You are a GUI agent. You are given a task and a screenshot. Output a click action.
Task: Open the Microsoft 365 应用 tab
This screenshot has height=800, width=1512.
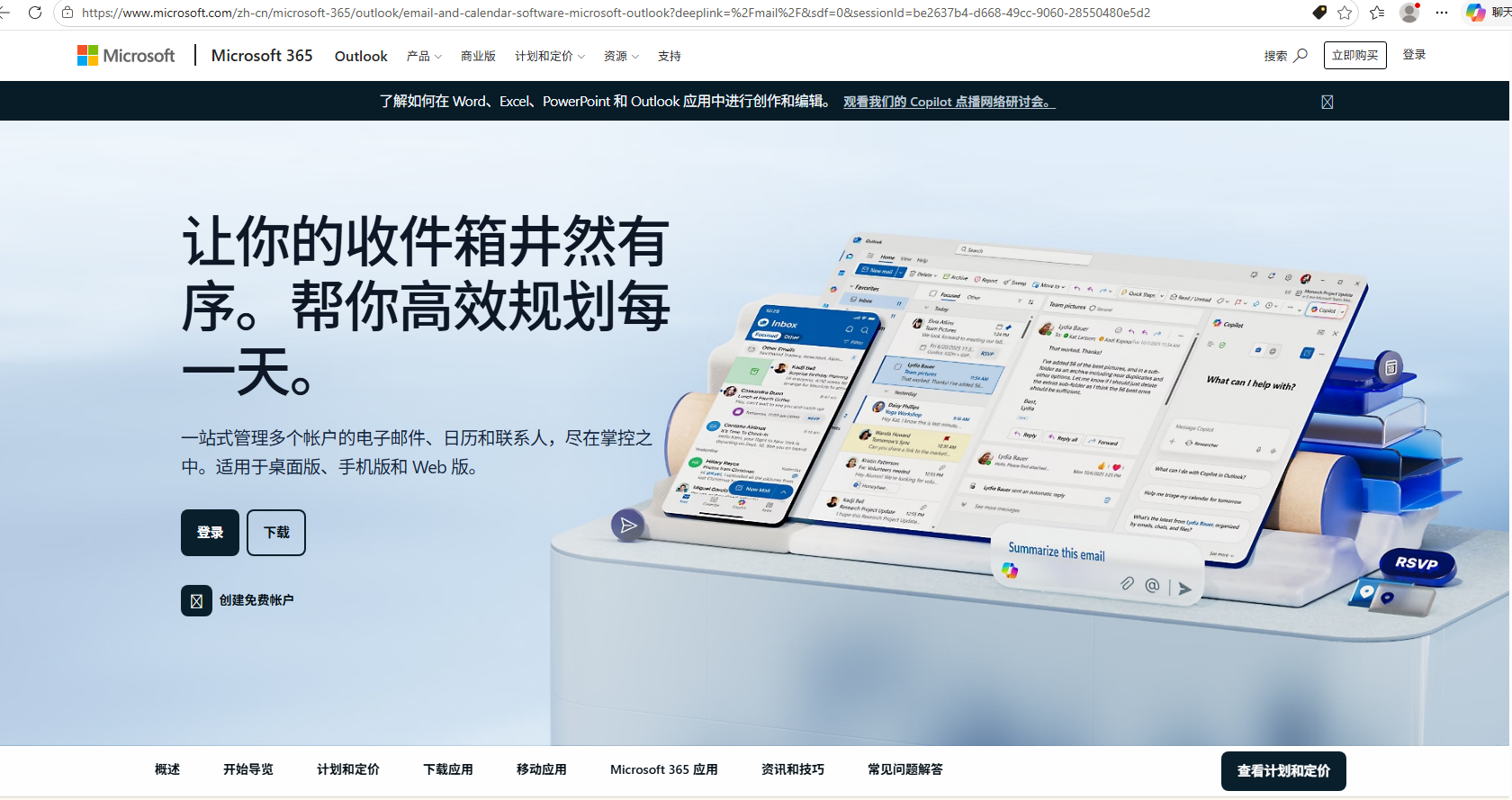tap(664, 769)
